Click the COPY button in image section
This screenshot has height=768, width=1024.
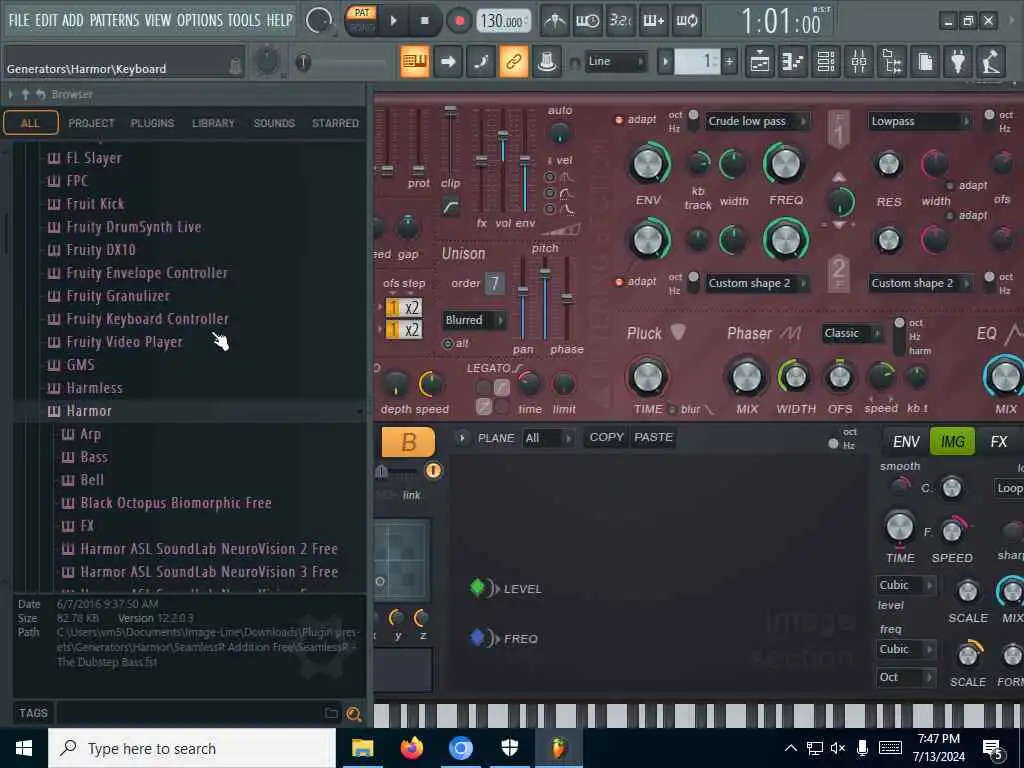607,437
